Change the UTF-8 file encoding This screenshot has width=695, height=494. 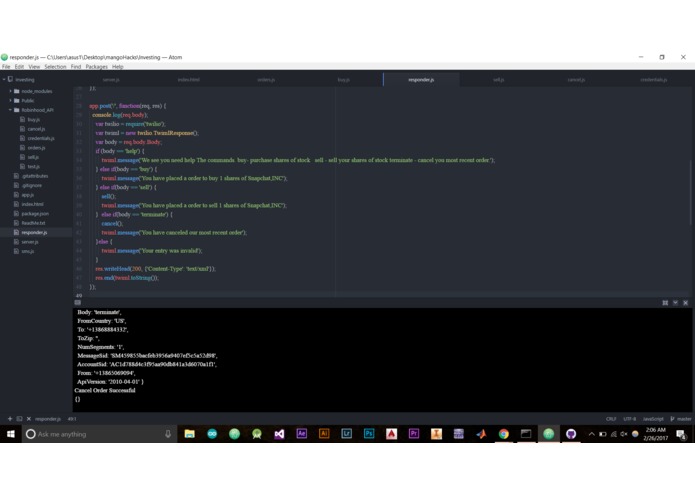click(x=629, y=419)
